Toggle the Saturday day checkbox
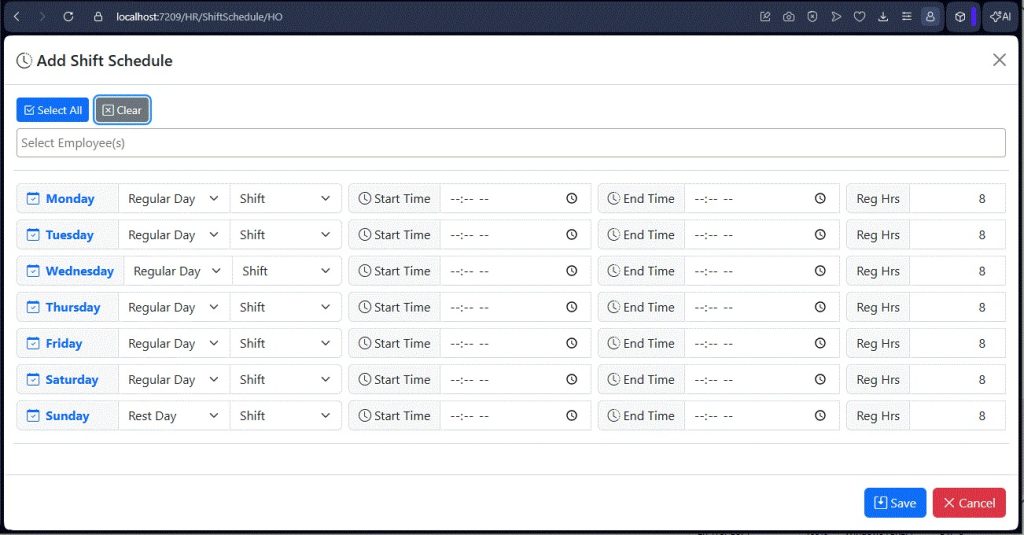The width and height of the screenshot is (1024, 535). click(x=33, y=380)
